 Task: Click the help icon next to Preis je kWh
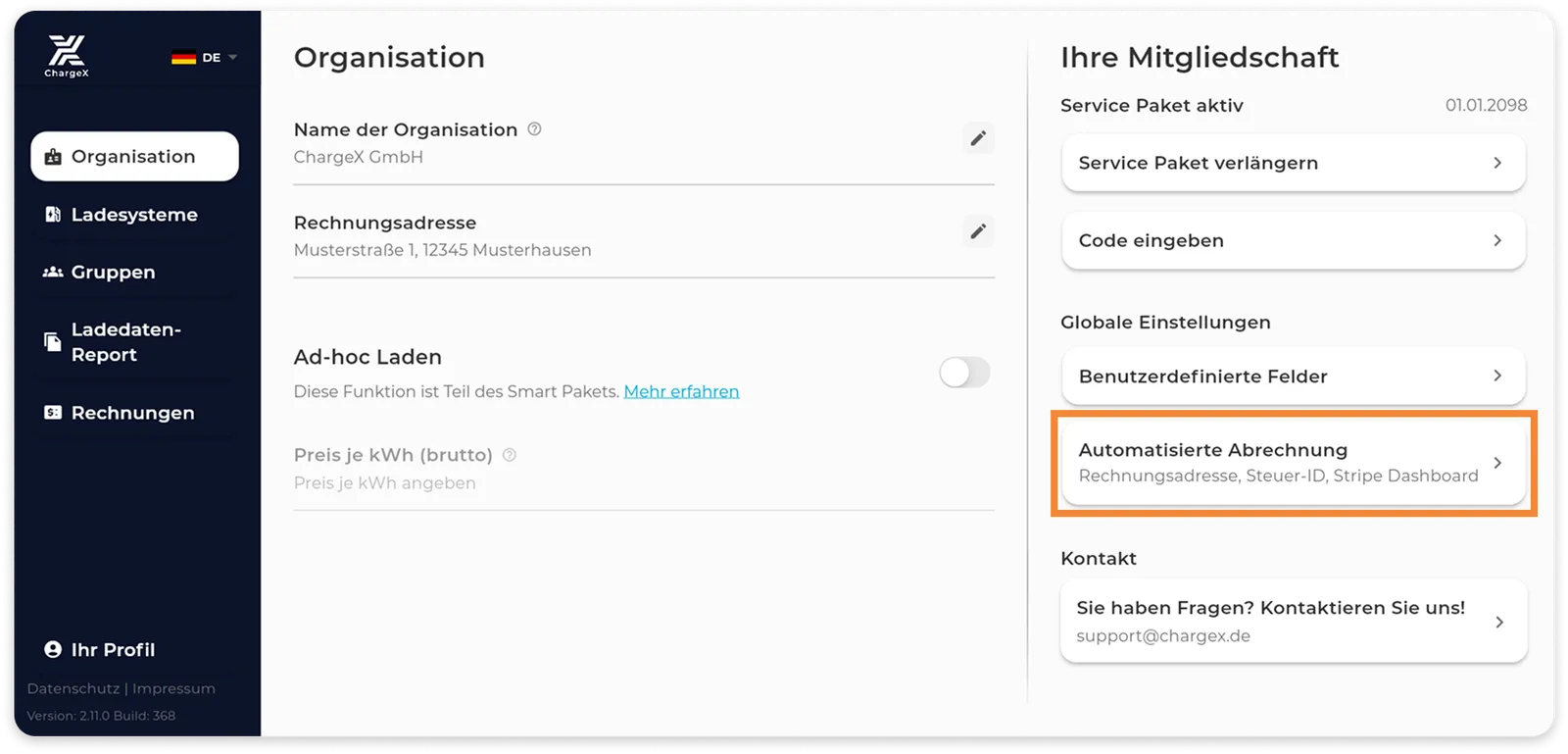click(510, 455)
